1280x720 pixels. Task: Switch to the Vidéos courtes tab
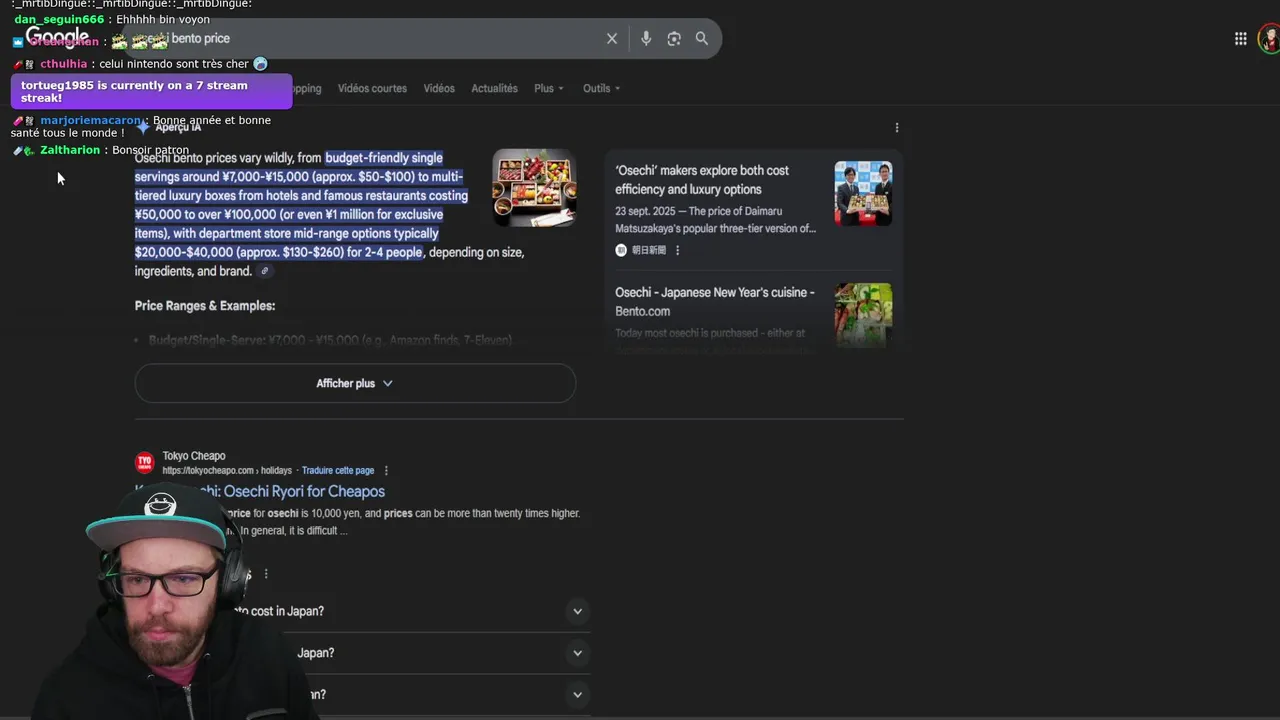point(372,88)
